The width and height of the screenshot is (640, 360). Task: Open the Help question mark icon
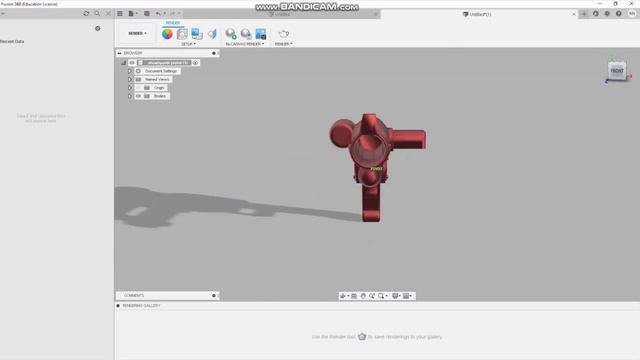[x=619, y=14]
